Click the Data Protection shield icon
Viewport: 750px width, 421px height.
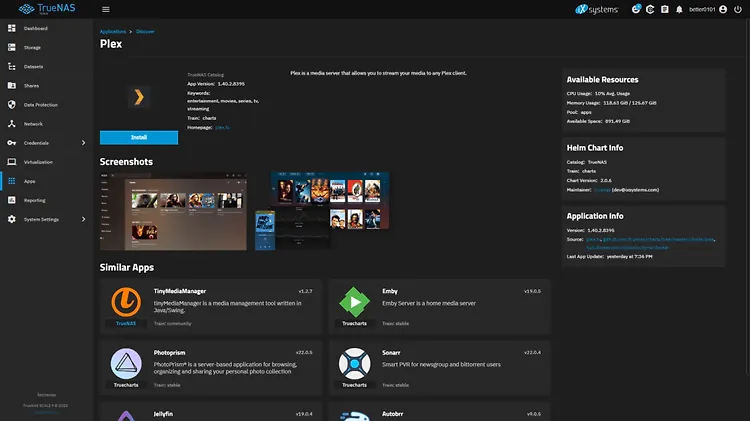point(11,105)
